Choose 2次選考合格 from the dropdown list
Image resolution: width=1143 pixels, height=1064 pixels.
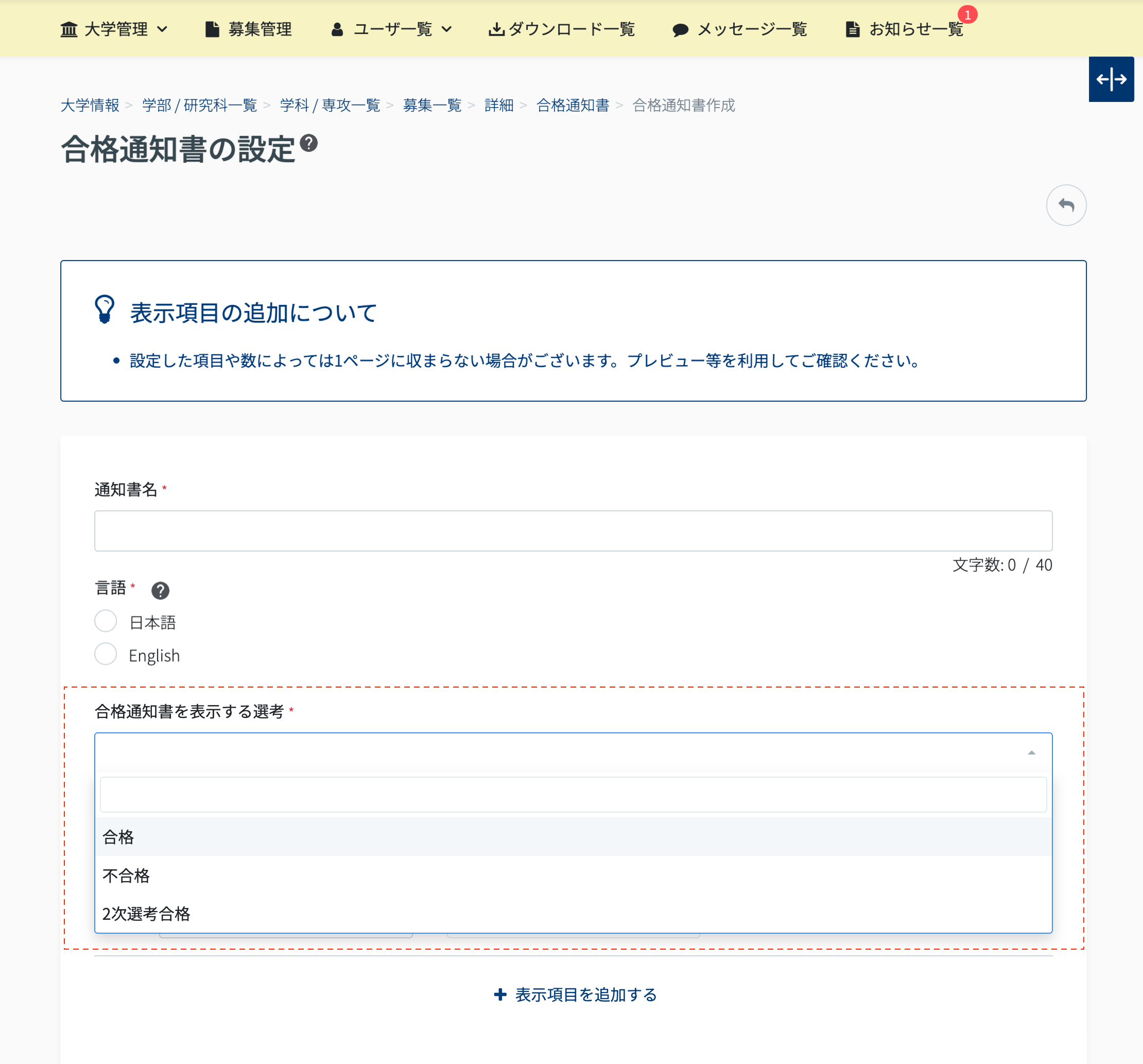pos(146,913)
